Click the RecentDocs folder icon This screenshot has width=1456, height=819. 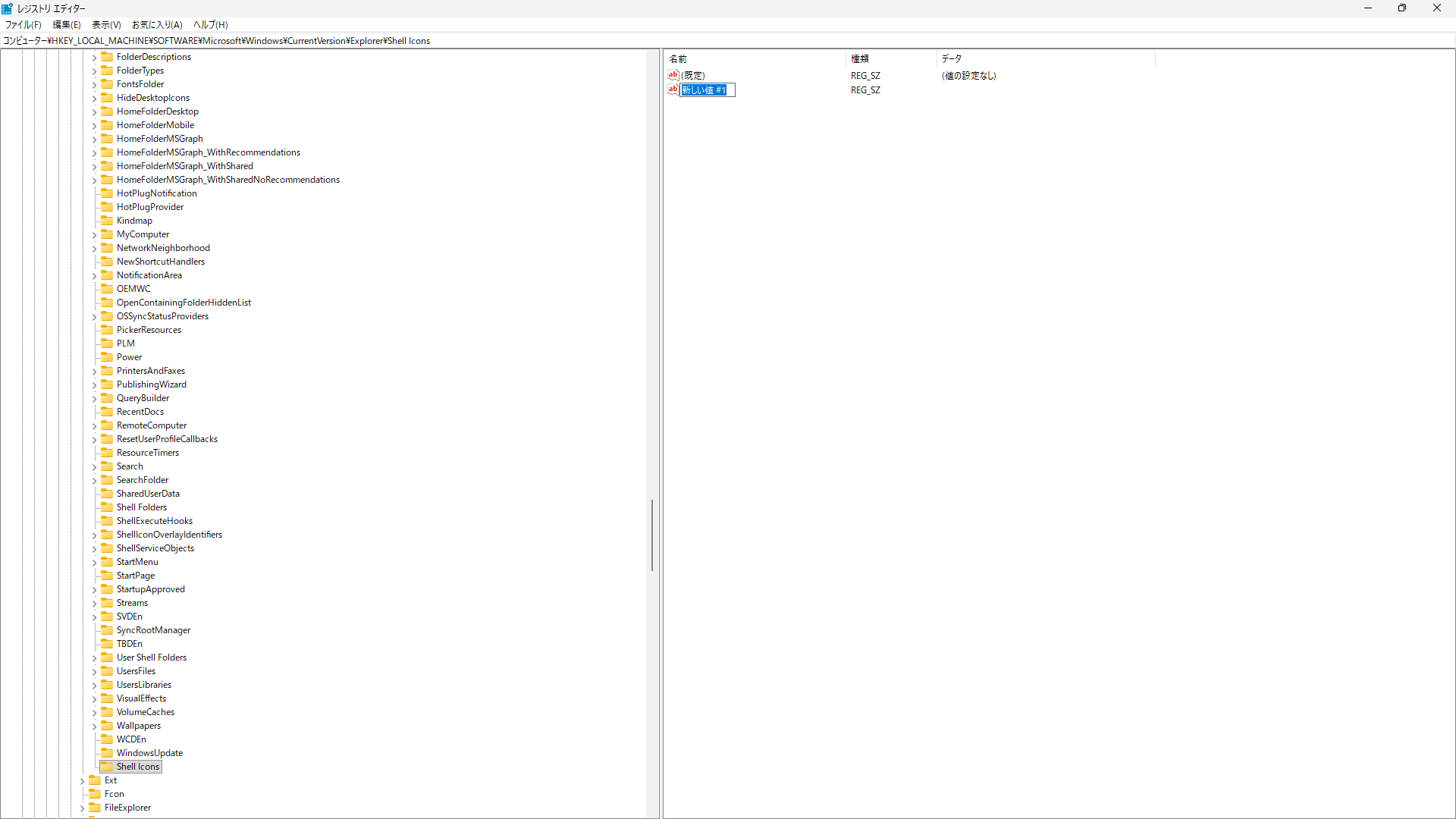(107, 412)
